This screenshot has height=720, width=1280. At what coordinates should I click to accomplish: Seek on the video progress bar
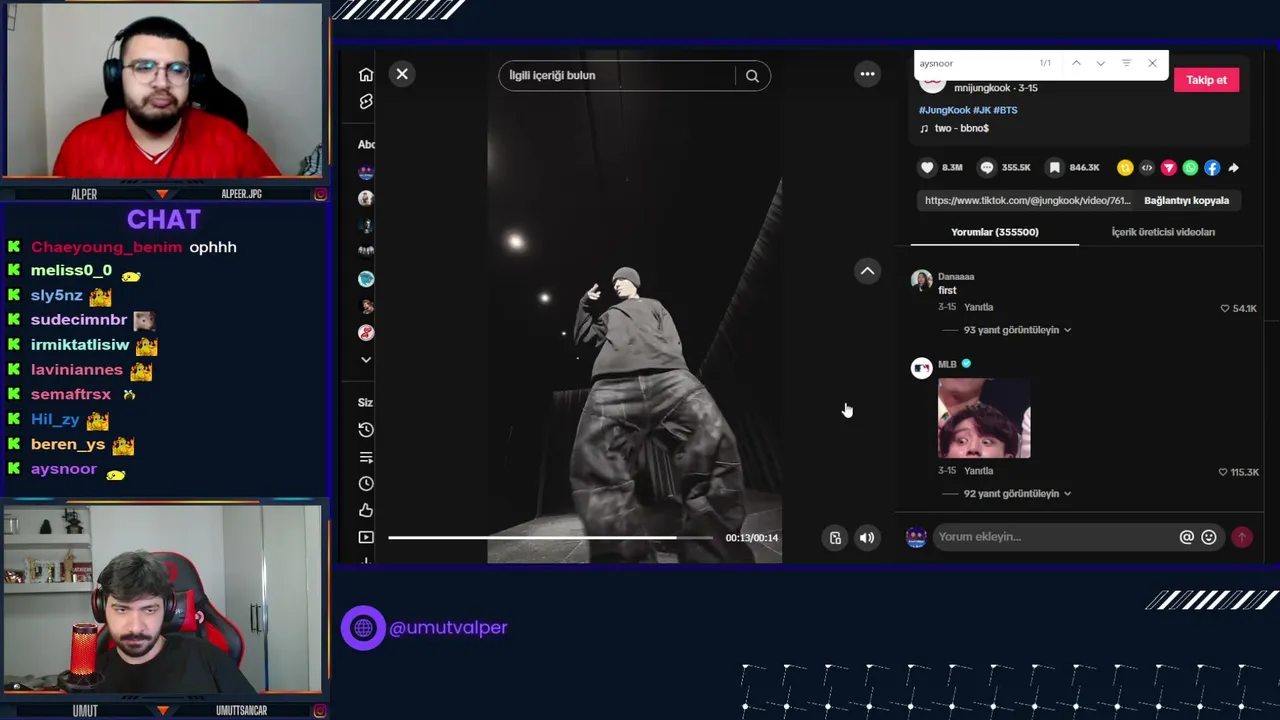coord(550,538)
